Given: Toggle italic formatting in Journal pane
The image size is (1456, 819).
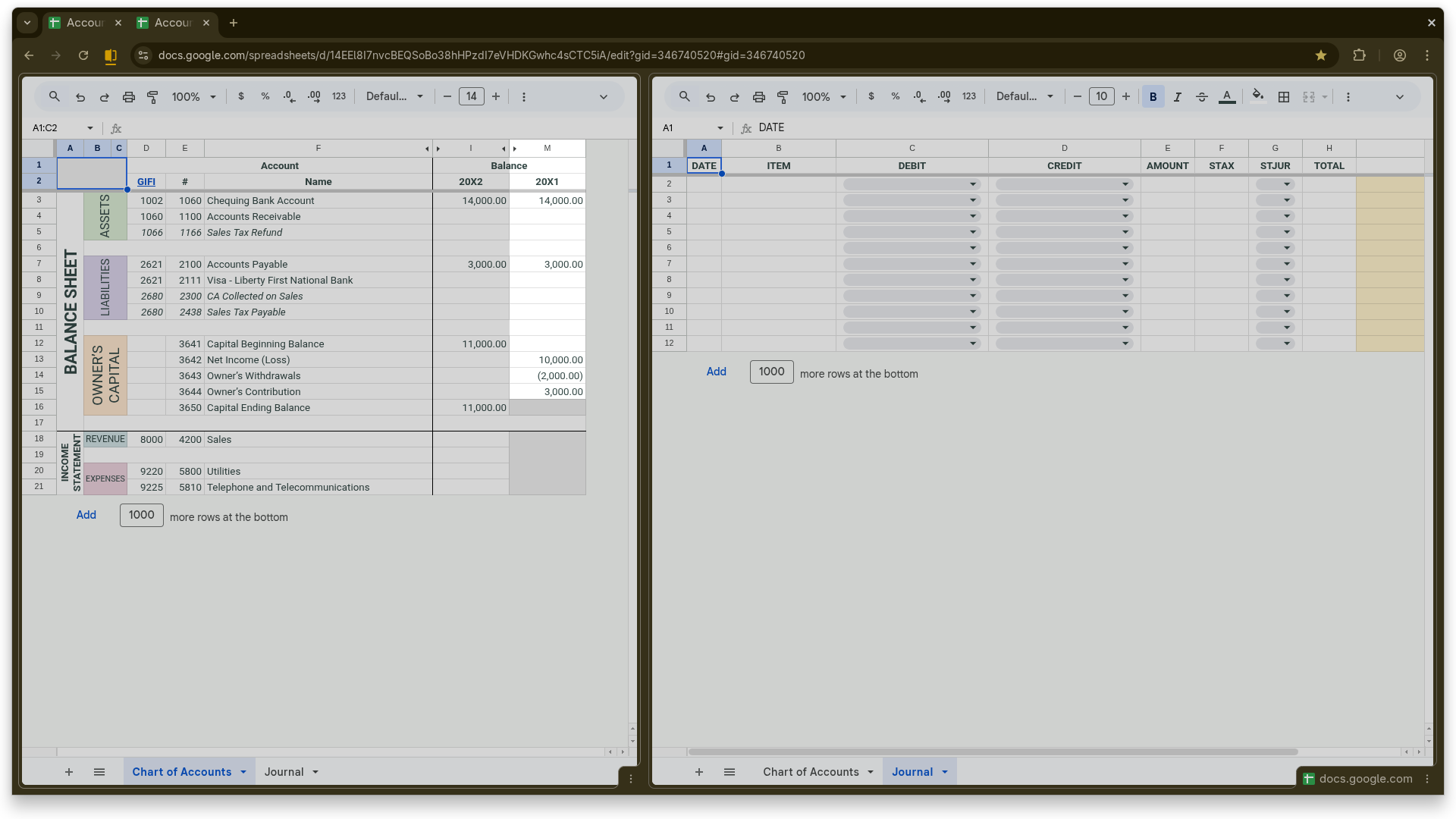Looking at the screenshot, I should (x=1177, y=97).
